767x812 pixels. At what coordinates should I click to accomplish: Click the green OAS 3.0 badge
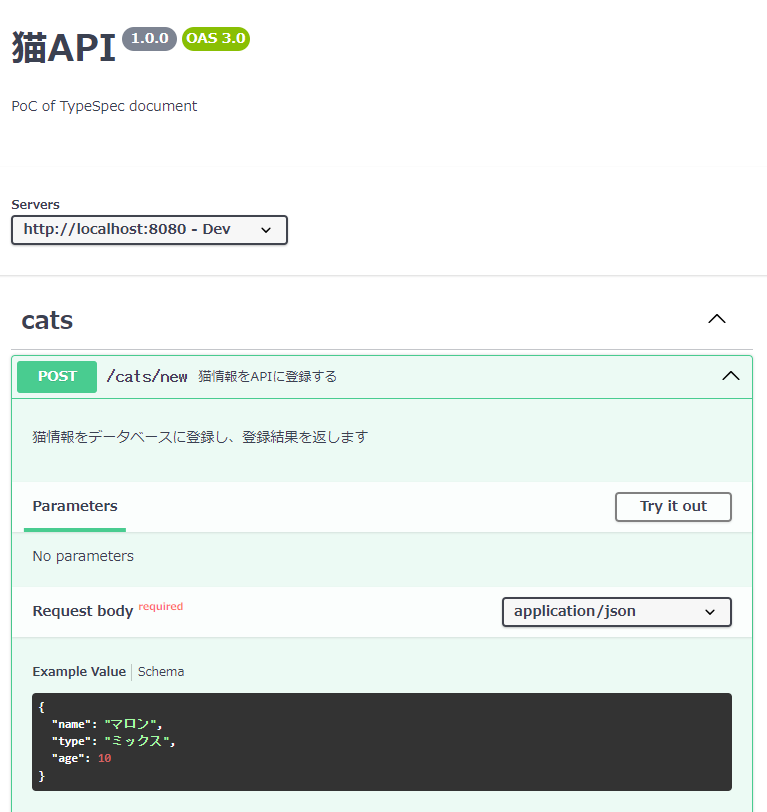tap(215, 38)
